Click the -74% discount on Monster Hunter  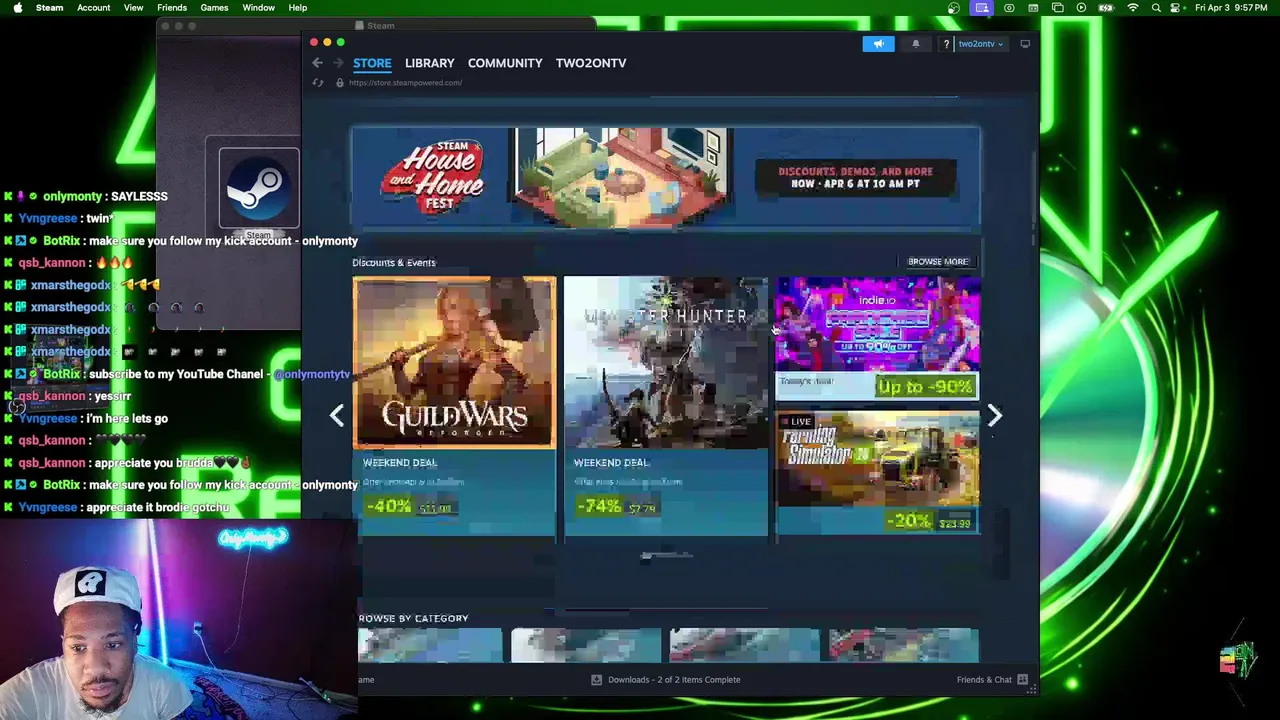599,507
